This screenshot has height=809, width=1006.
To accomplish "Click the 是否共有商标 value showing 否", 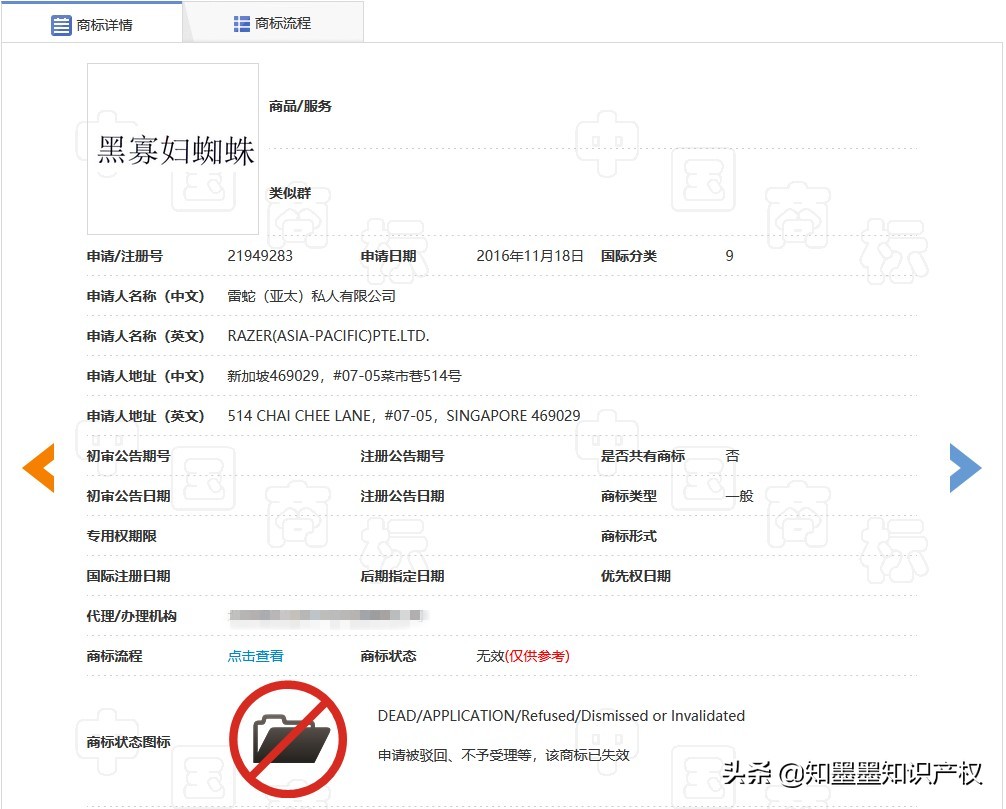I will pyautogui.click(x=731, y=456).
